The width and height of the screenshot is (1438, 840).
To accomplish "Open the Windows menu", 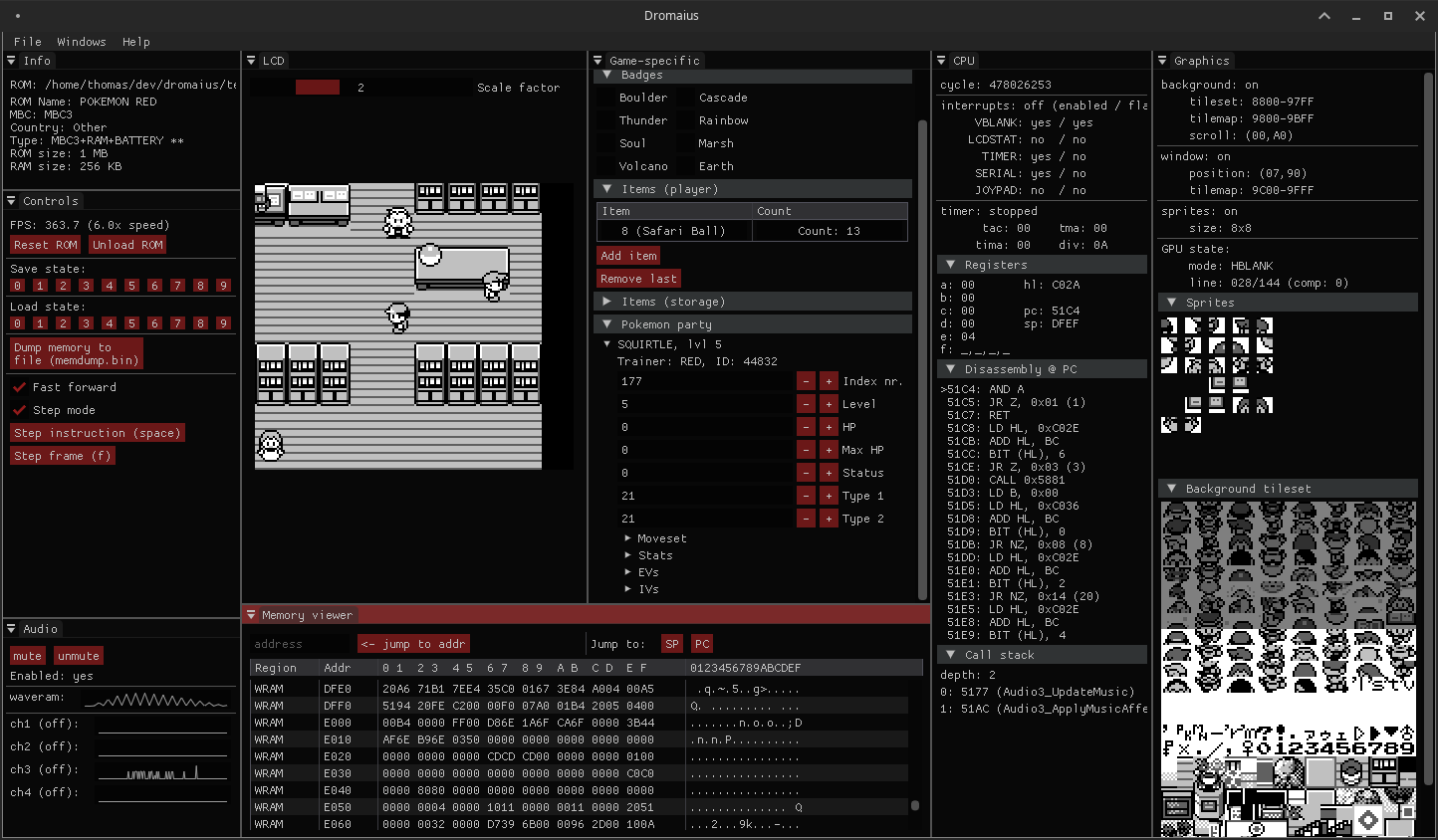I will tap(82, 42).
